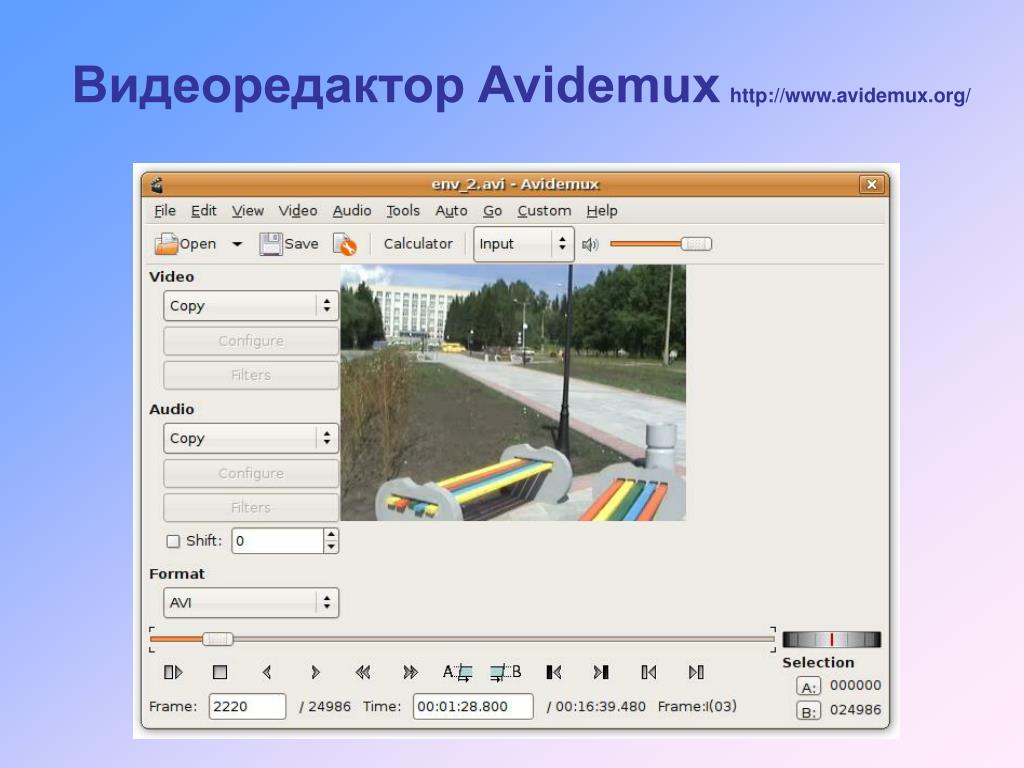Click Selection A: button
This screenshot has height=768, width=1024.
click(808, 686)
